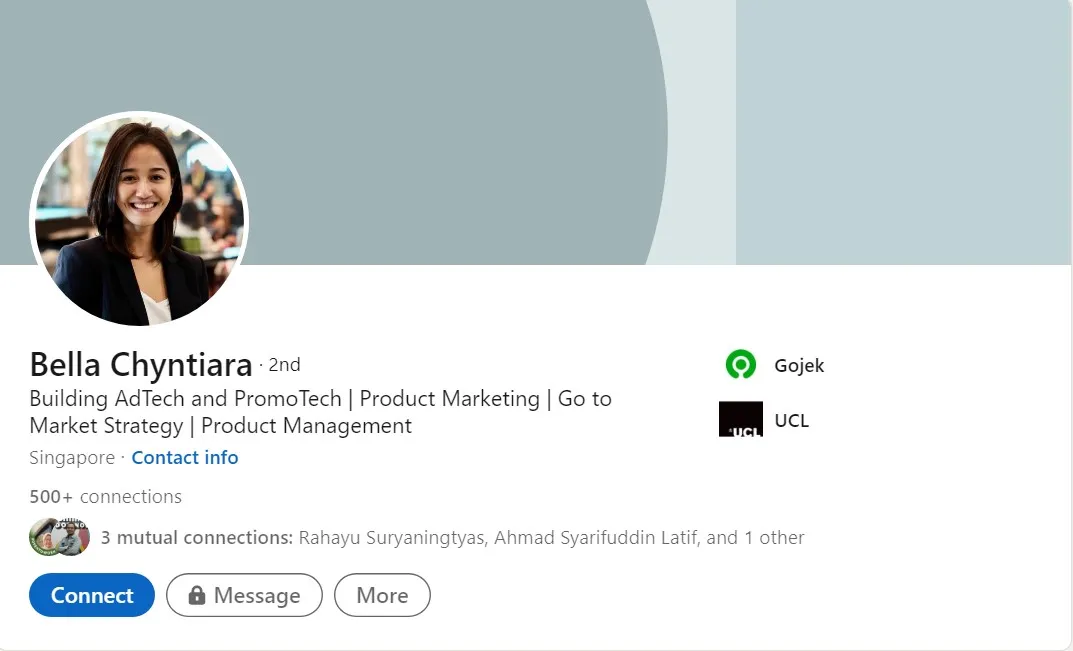Click the name Bella Chyntiara heading
This screenshot has width=1073, height=651.
point(140,365)
